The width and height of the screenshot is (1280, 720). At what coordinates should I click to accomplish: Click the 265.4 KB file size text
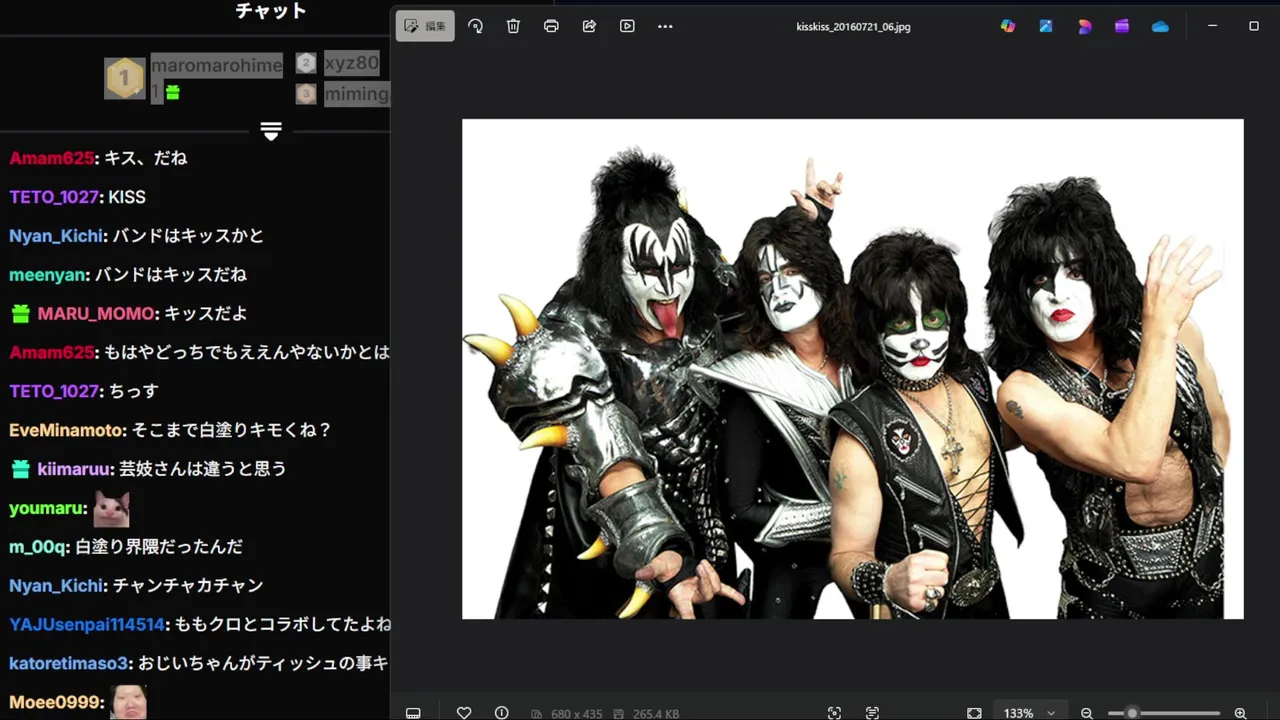[x=655, y=714]
